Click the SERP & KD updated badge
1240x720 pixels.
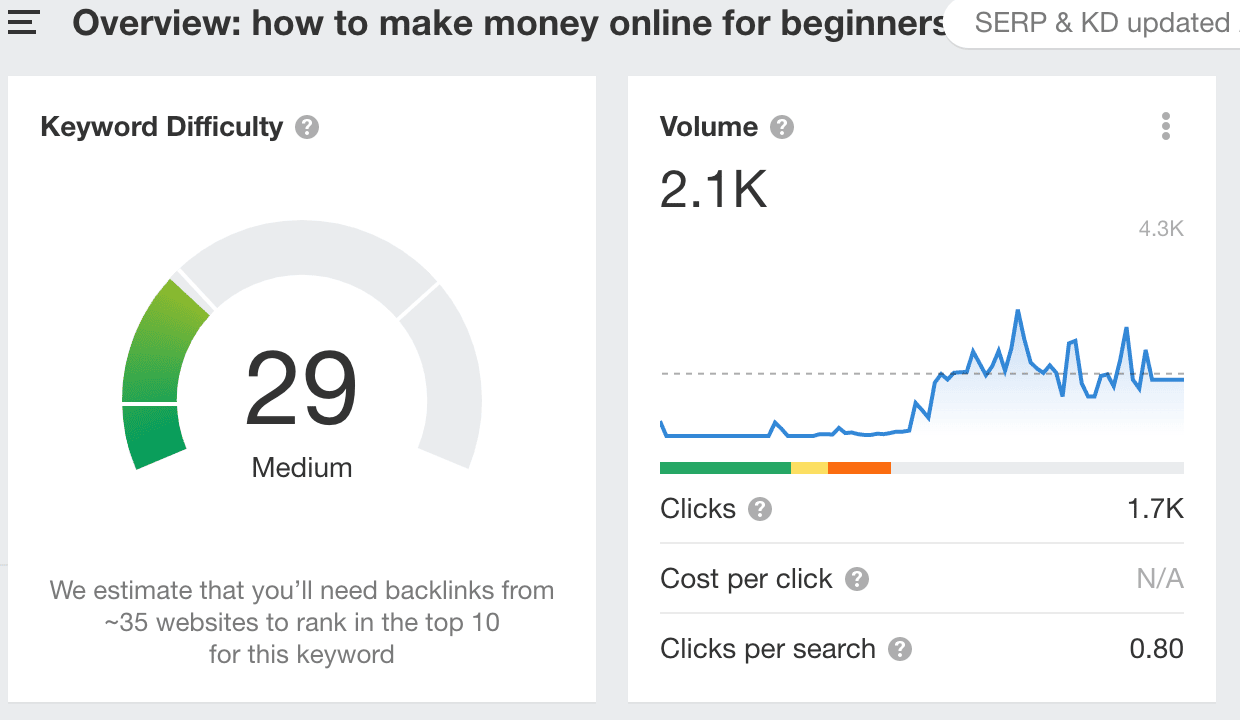[1092, 23]
